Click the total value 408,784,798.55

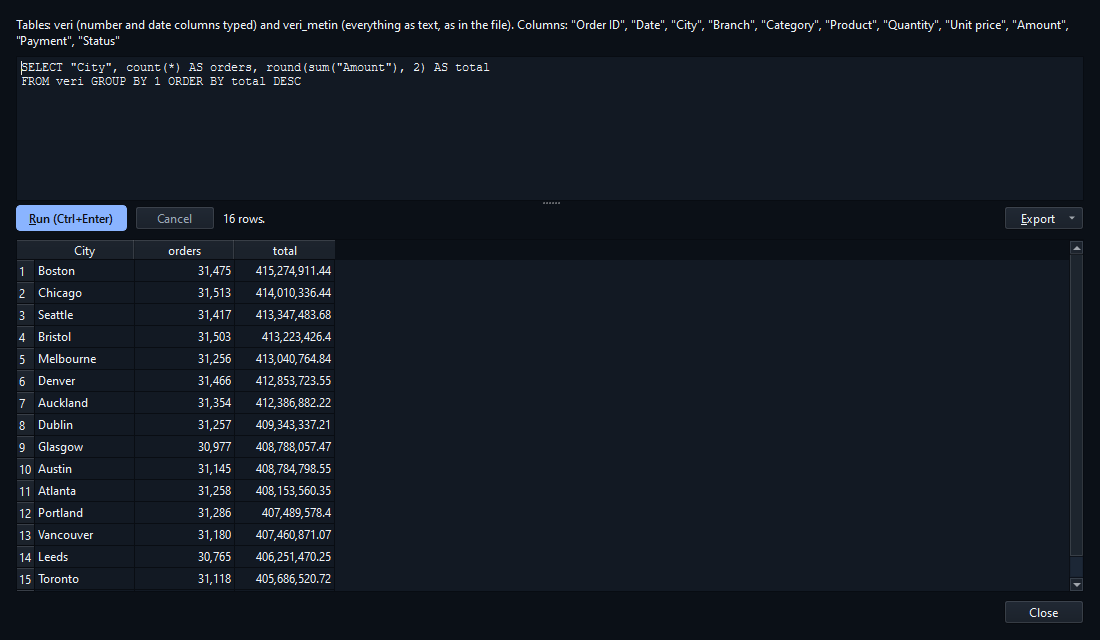[284, 469]
